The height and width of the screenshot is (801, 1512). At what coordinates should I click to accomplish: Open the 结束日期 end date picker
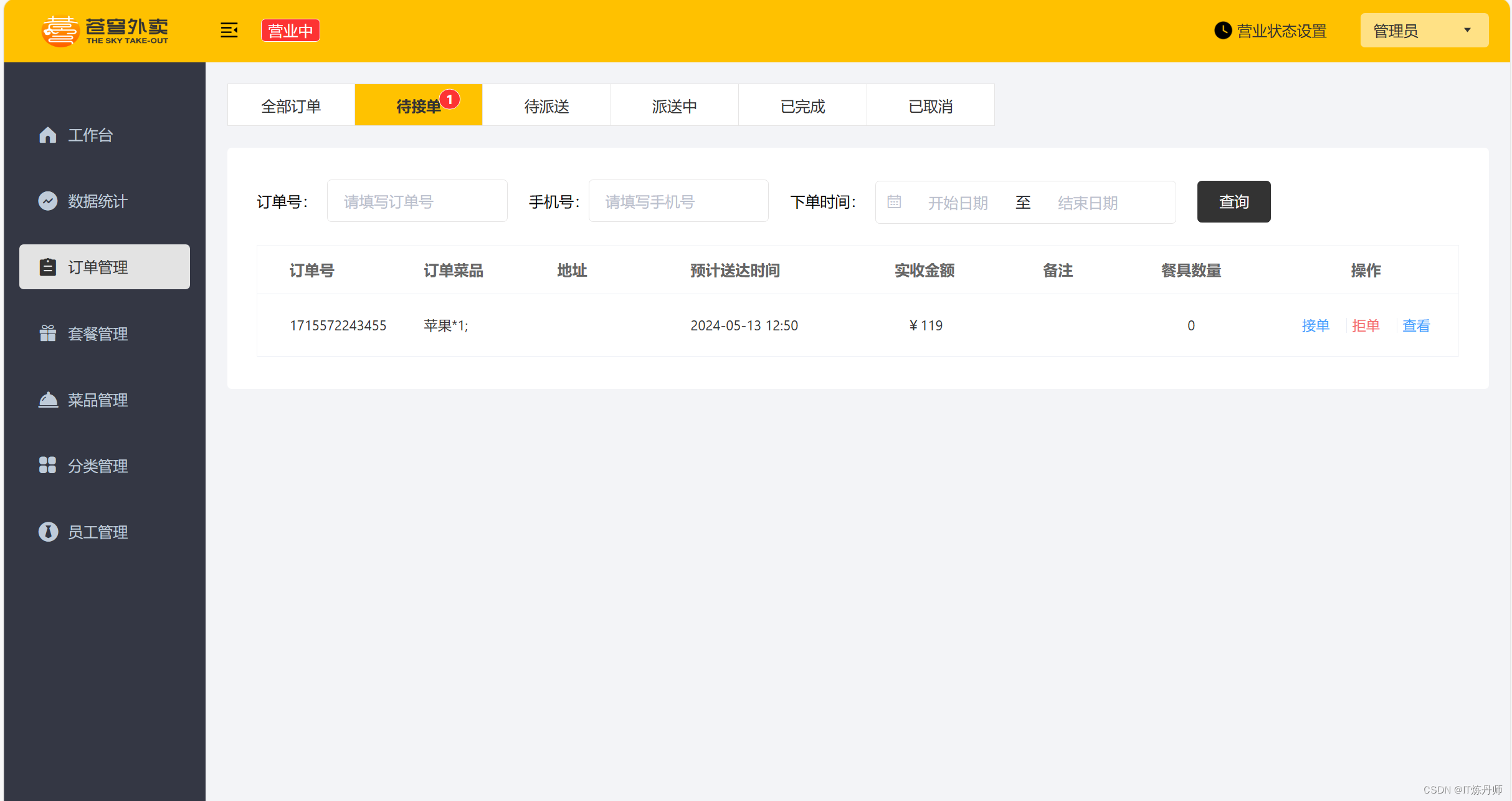[x=1088, y=202]
